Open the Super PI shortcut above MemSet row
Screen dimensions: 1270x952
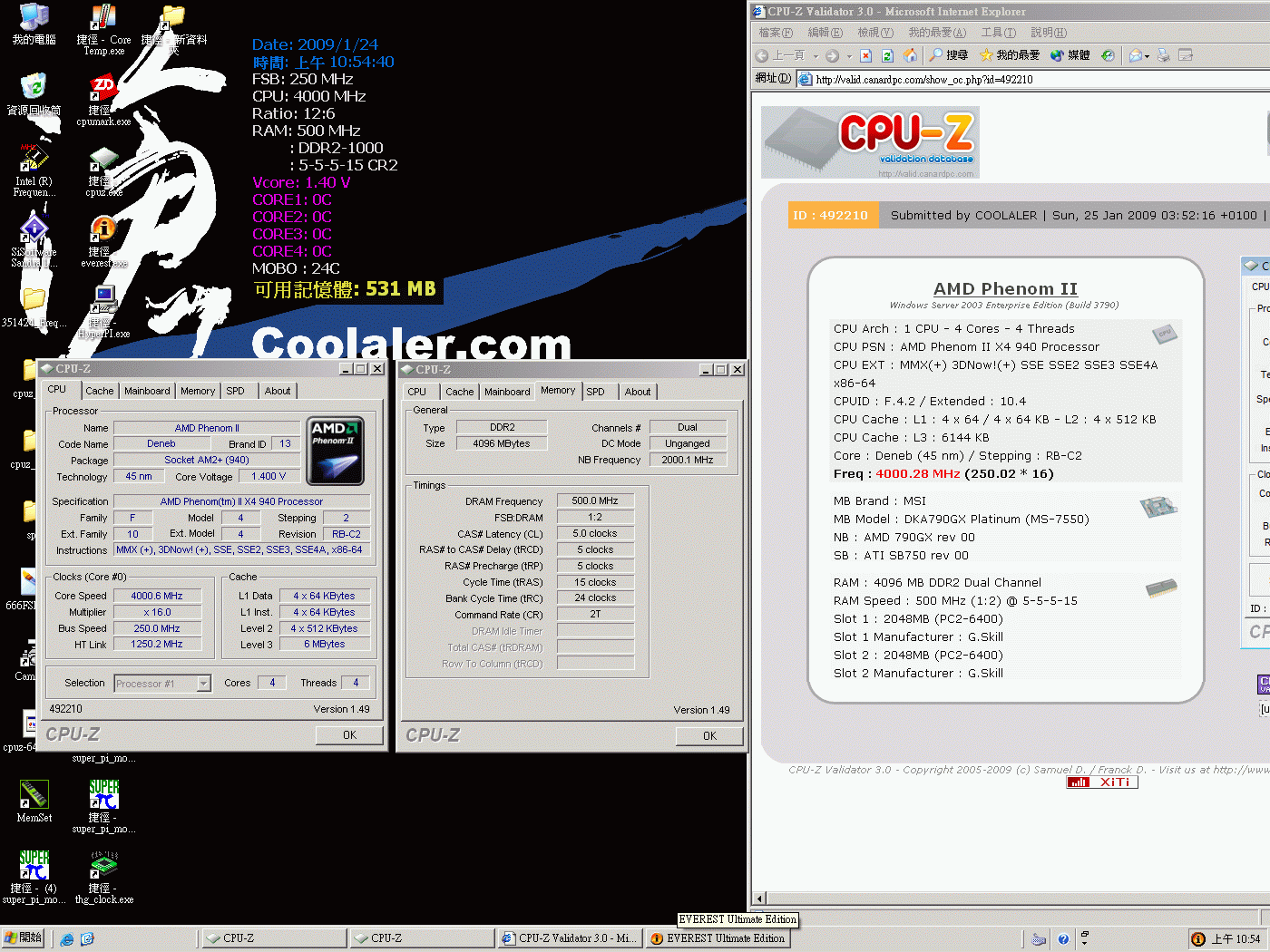[103, 806]
